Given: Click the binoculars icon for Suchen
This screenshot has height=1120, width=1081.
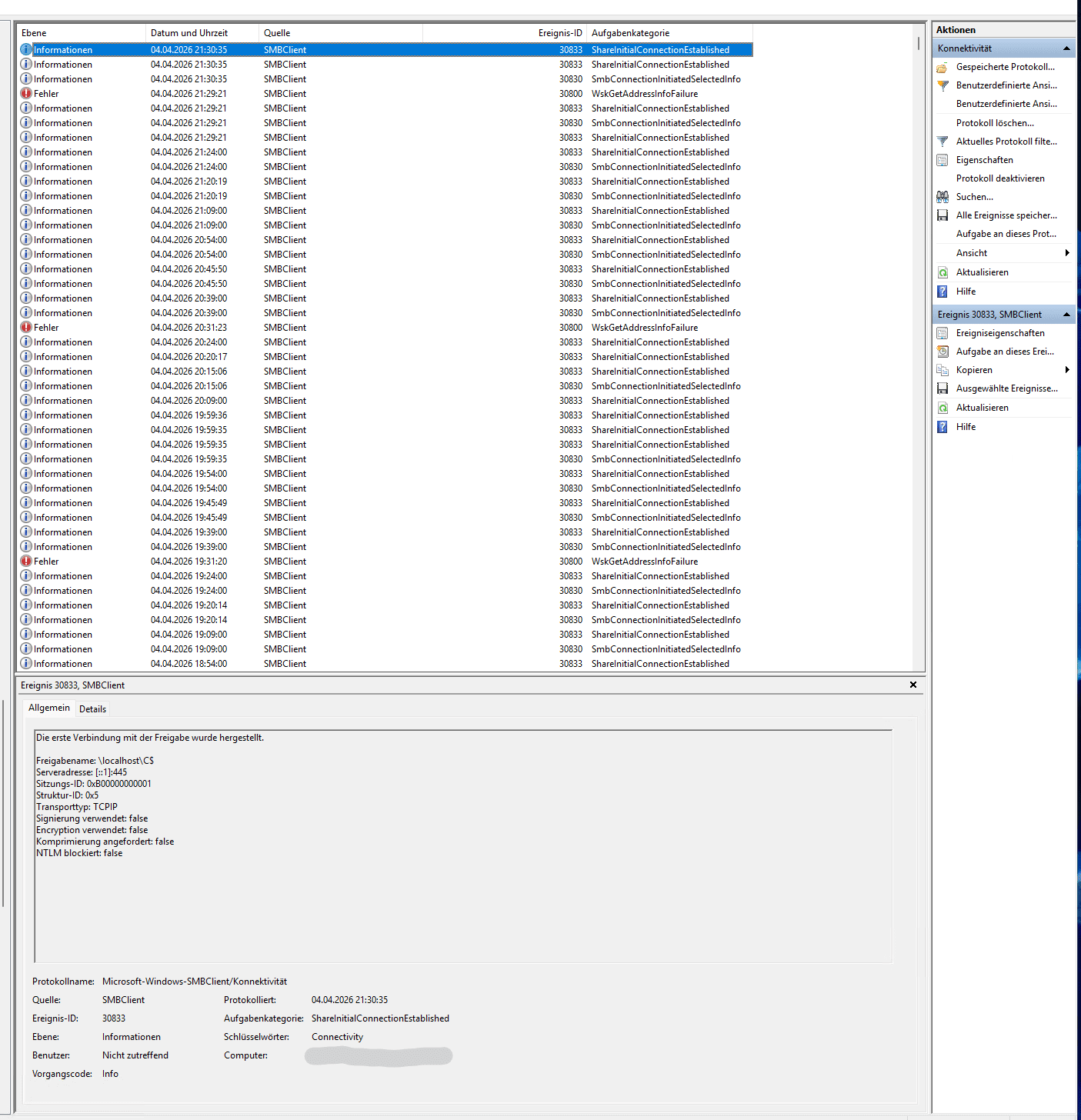Looking at the screenshot, I should (x=942, y=197).
